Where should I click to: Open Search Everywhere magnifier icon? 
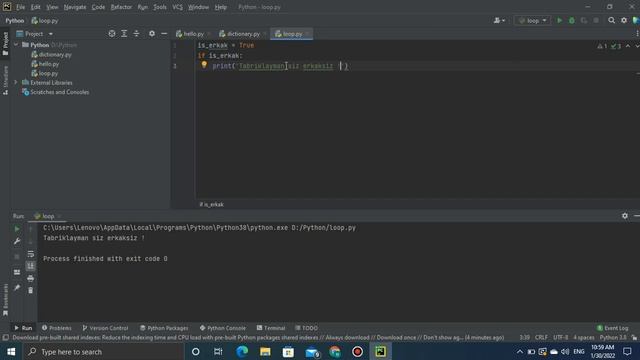[611, 20]
